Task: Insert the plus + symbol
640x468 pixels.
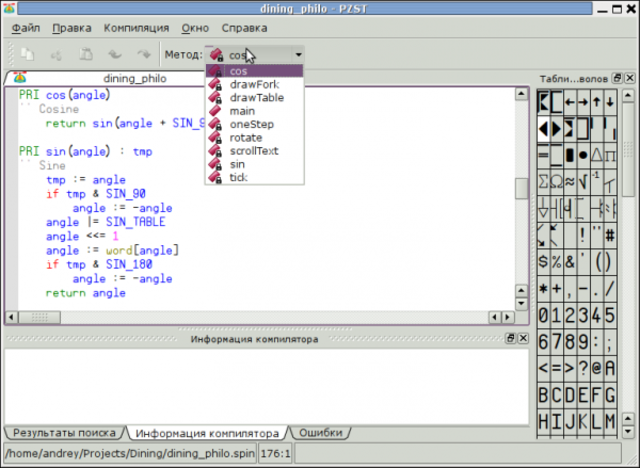Action: click(556, 289)
